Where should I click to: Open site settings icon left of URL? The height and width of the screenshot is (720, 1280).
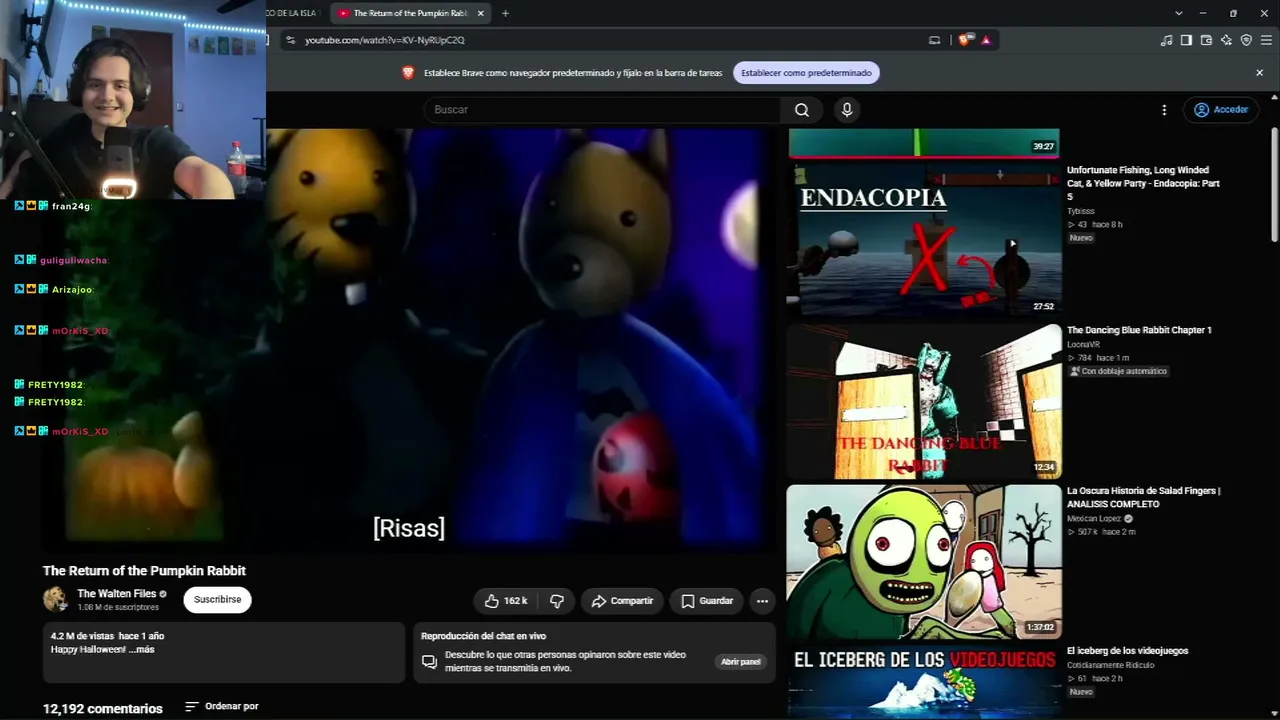[x=290, y=40]
